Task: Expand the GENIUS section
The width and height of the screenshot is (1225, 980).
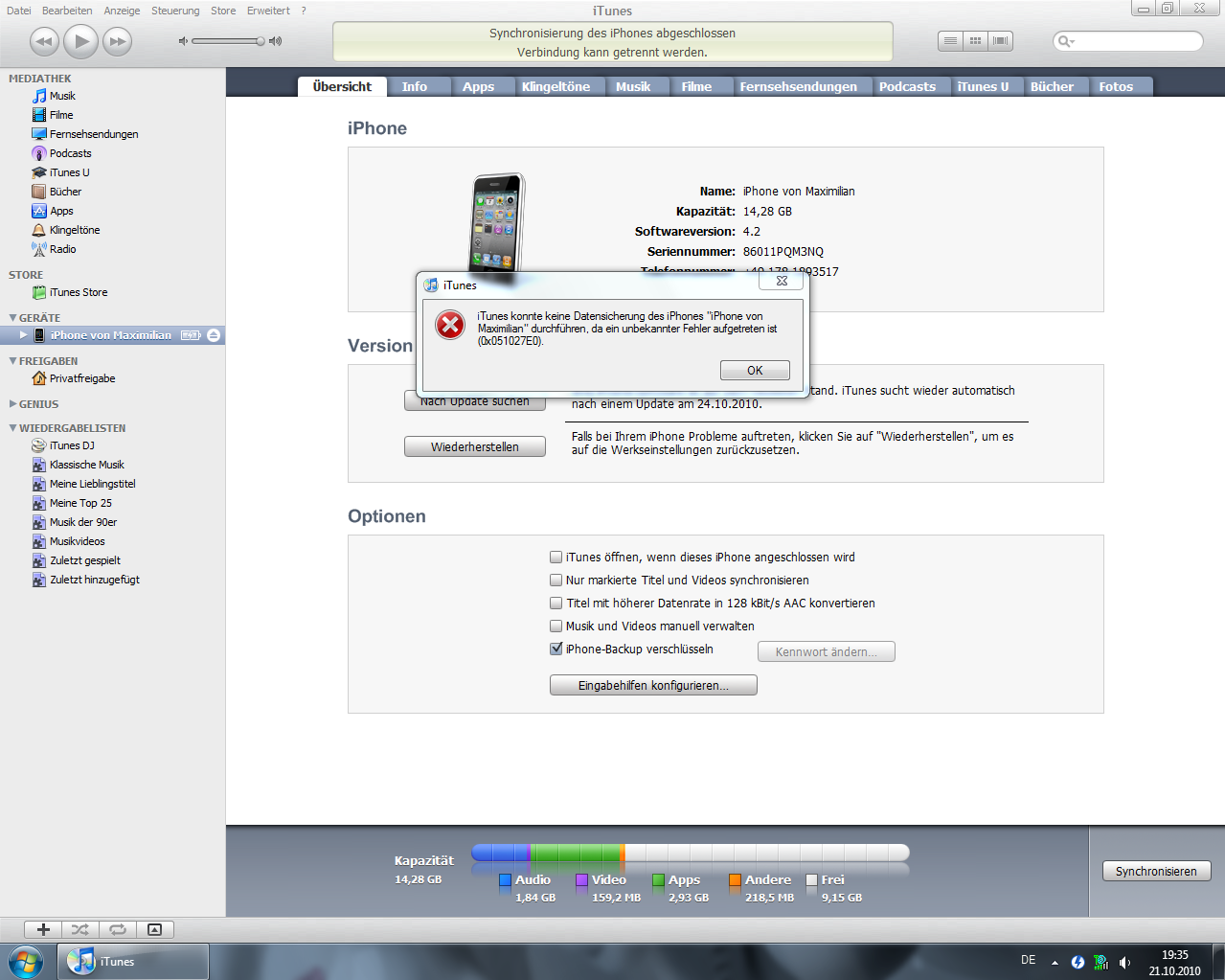Action: [x=12, y=404]
